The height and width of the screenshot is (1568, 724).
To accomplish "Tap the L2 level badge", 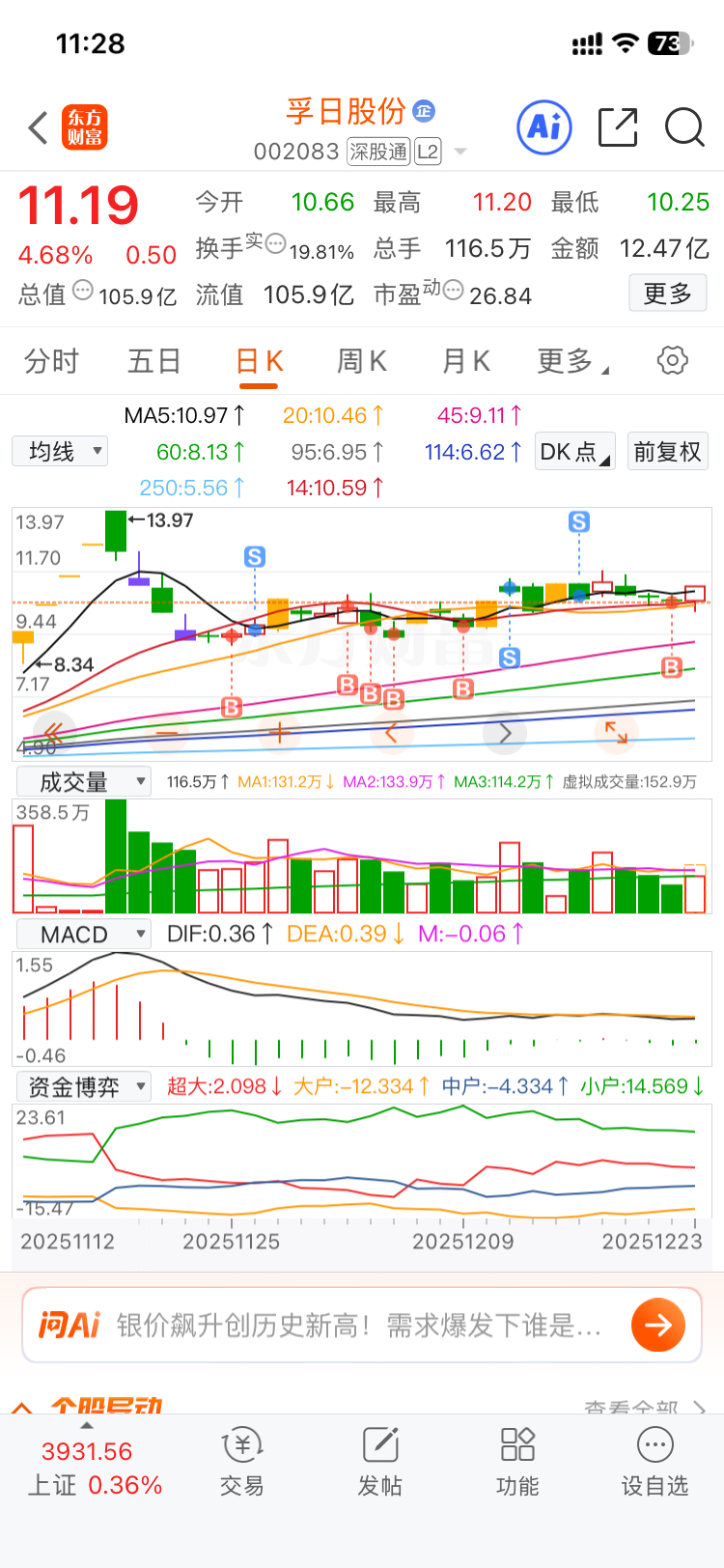I will point(428,152).
